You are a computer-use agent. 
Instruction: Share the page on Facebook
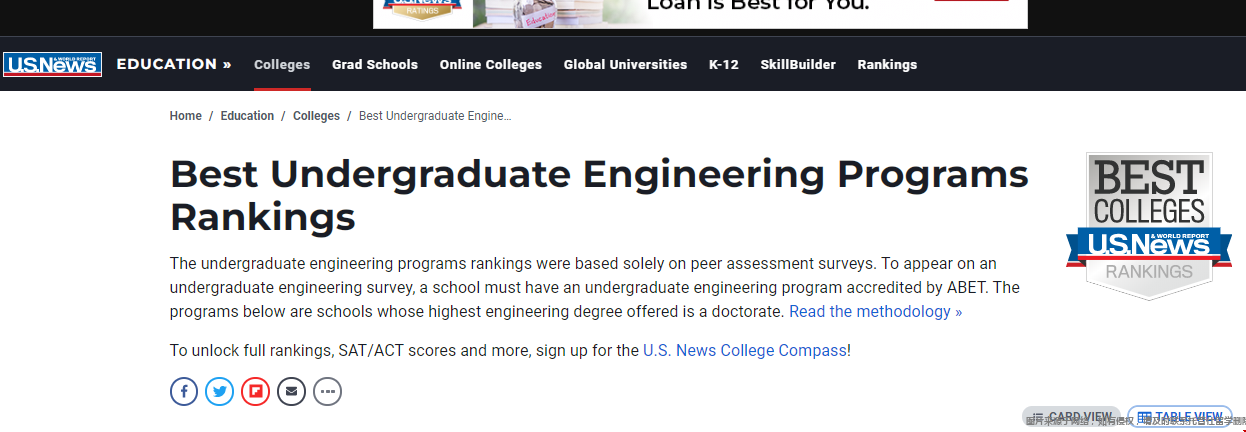[x=184, y=391]
